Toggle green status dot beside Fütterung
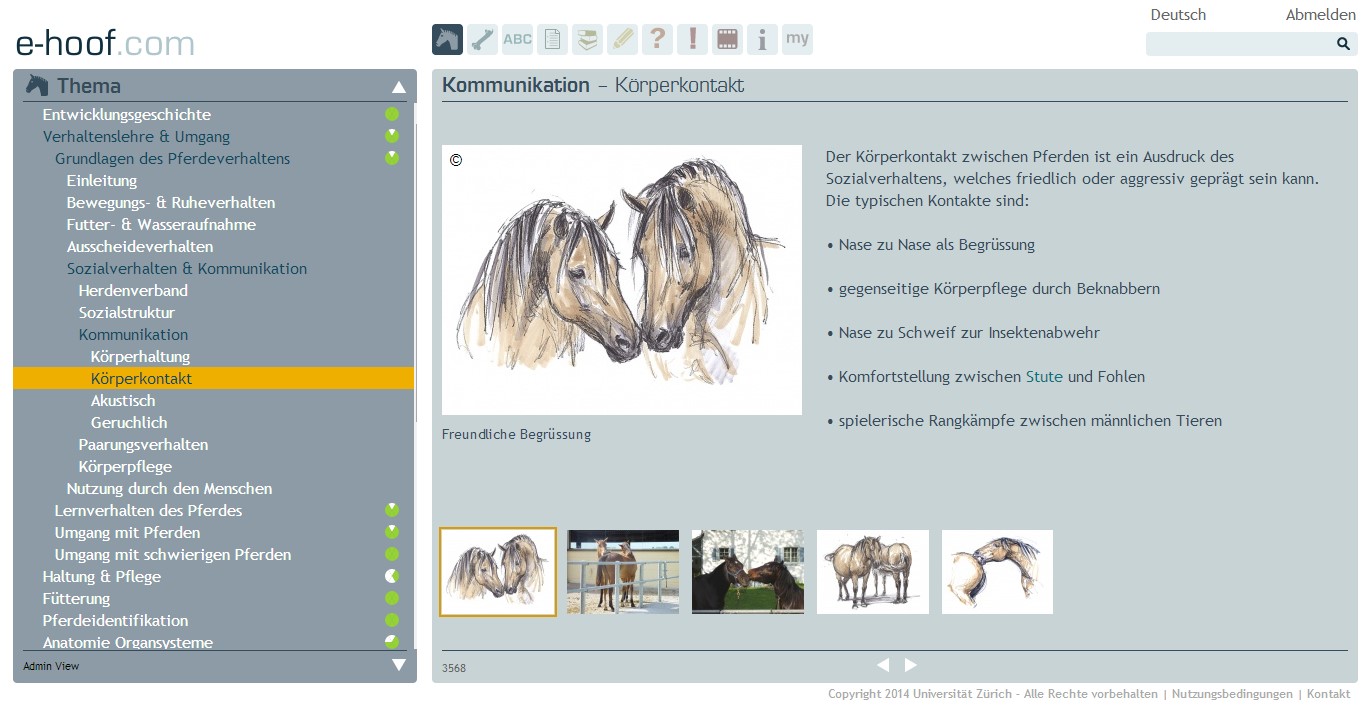The height and width of the screenshot is (705, 1362). pyautogui.click(x=392, y=599)
